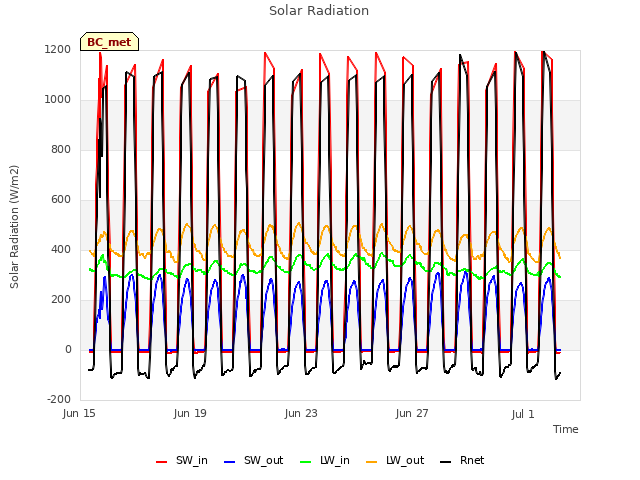Click the Jun 19 x-axis label

190,413
